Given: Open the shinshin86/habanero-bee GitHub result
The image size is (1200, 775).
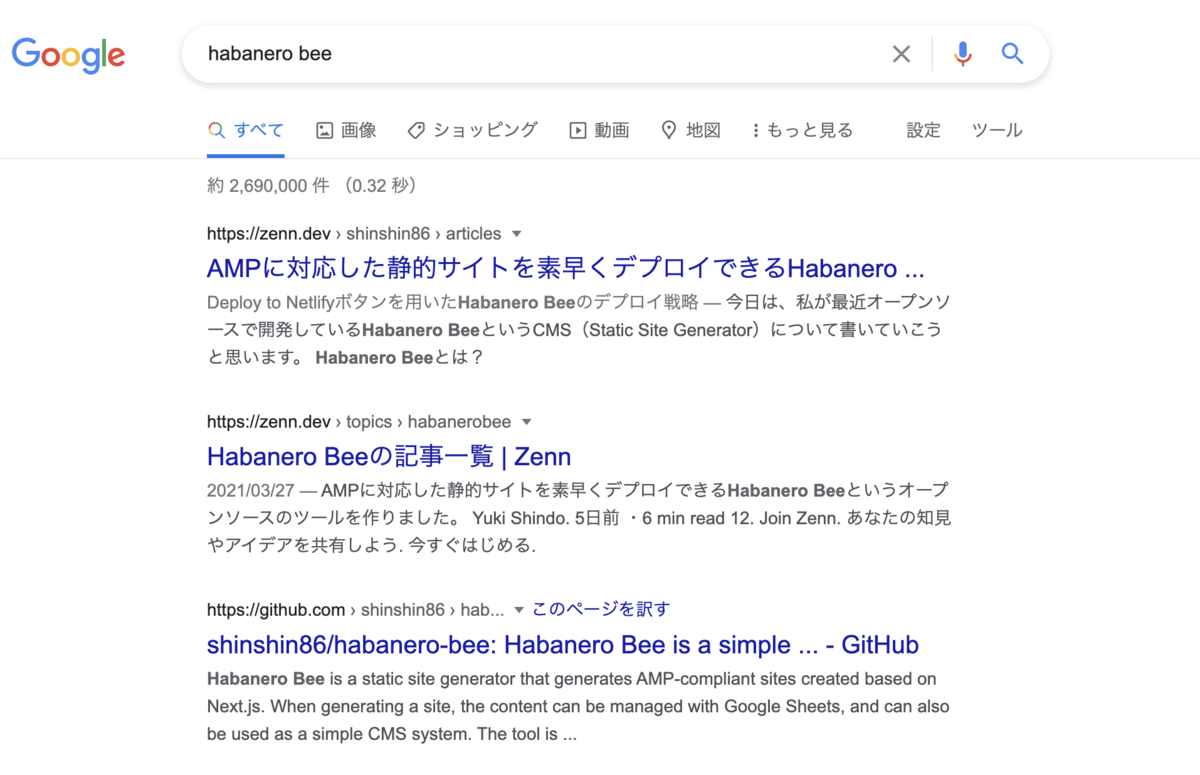Looking at the screenshot, I should point(562,644).
